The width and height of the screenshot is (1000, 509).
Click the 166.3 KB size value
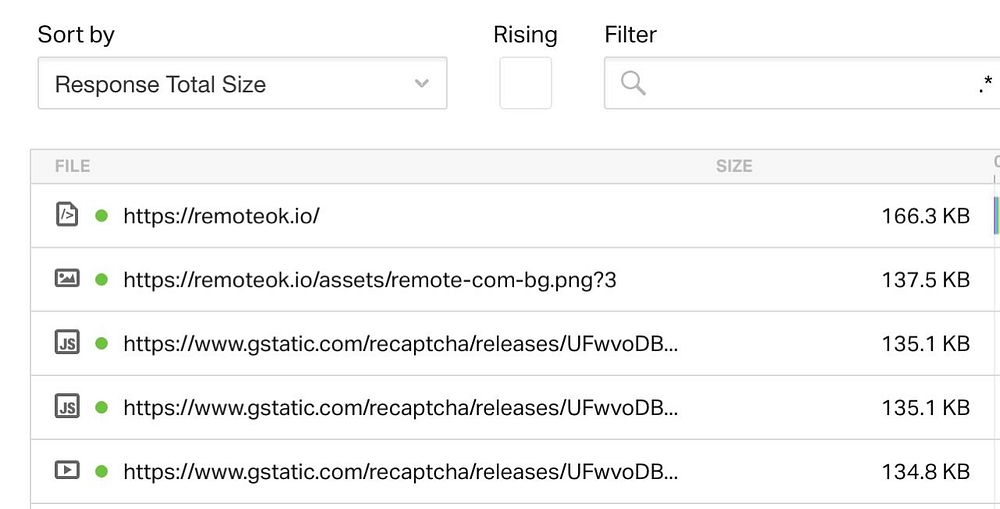tap(925, 215)
